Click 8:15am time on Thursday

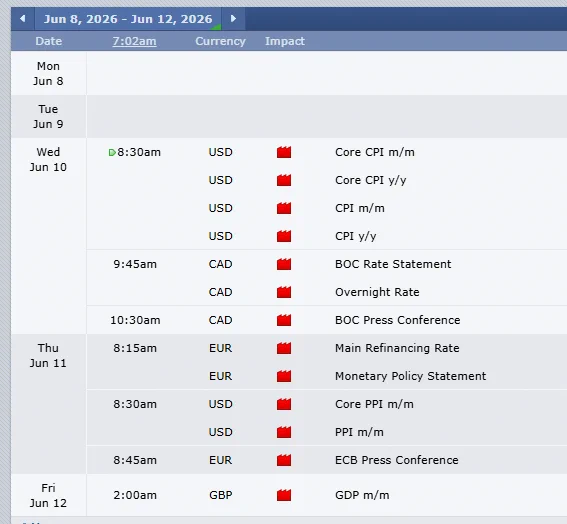(x=135, y=348)
